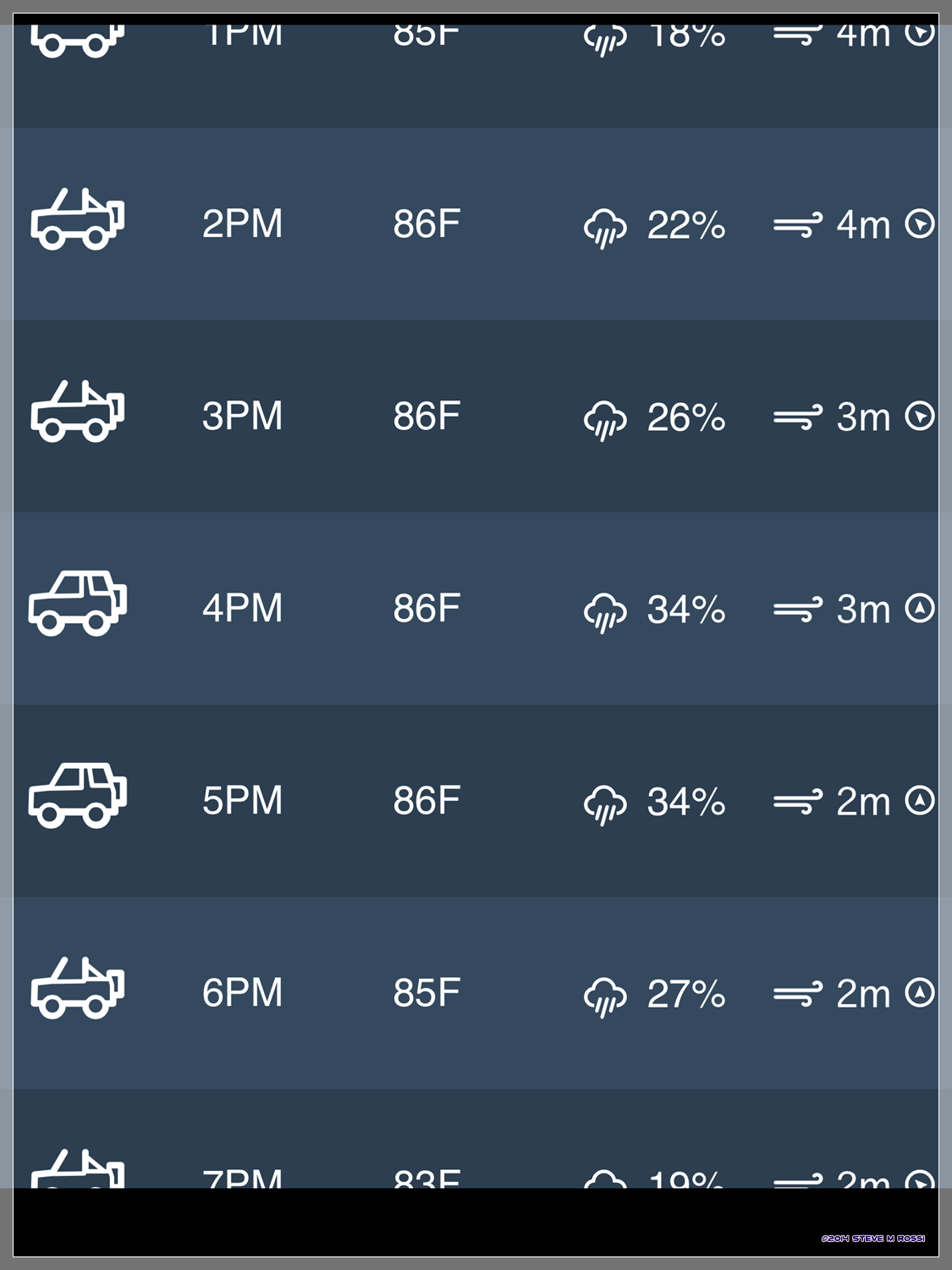Click the rain cloud icon beside 26%
The width and height of the screenshot is (952, 1270).
pos(605,420)
